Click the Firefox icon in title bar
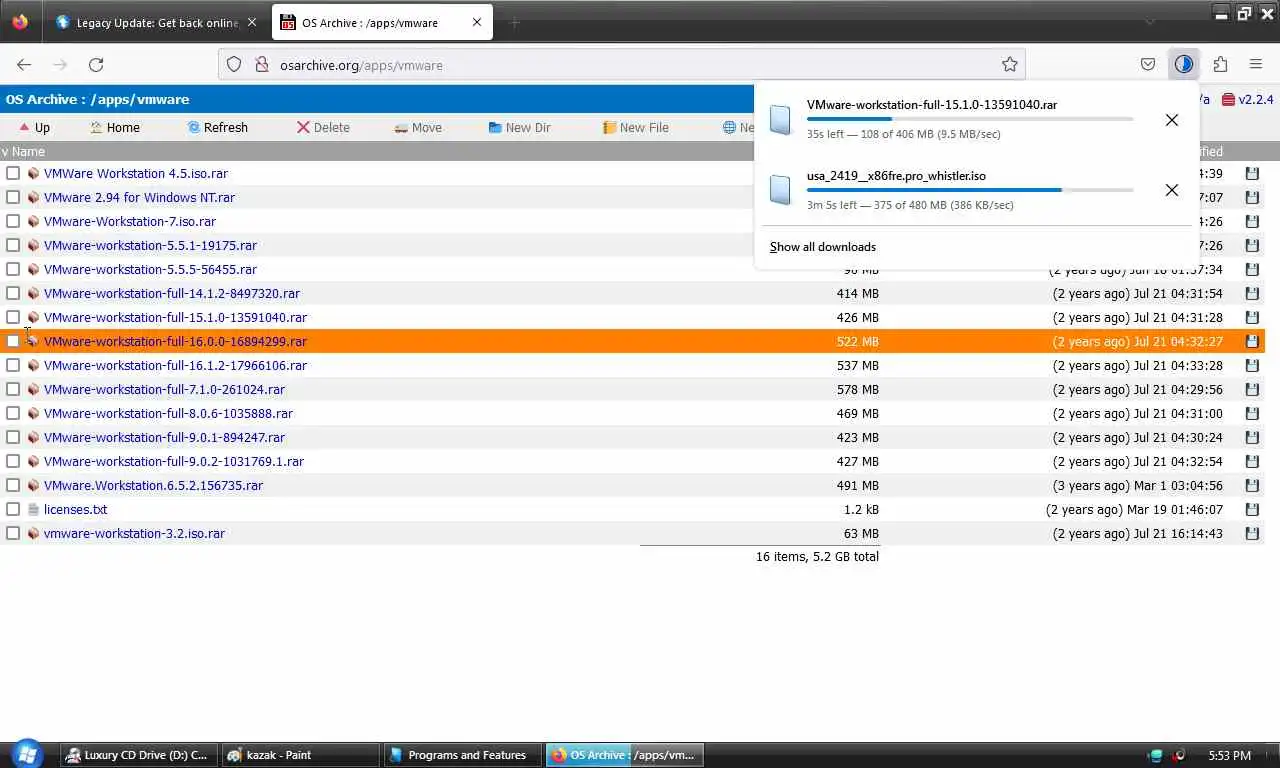Image resolution: width=1280 pixels, height=768 pixels. pyautogui.click(x=20, y=21)
